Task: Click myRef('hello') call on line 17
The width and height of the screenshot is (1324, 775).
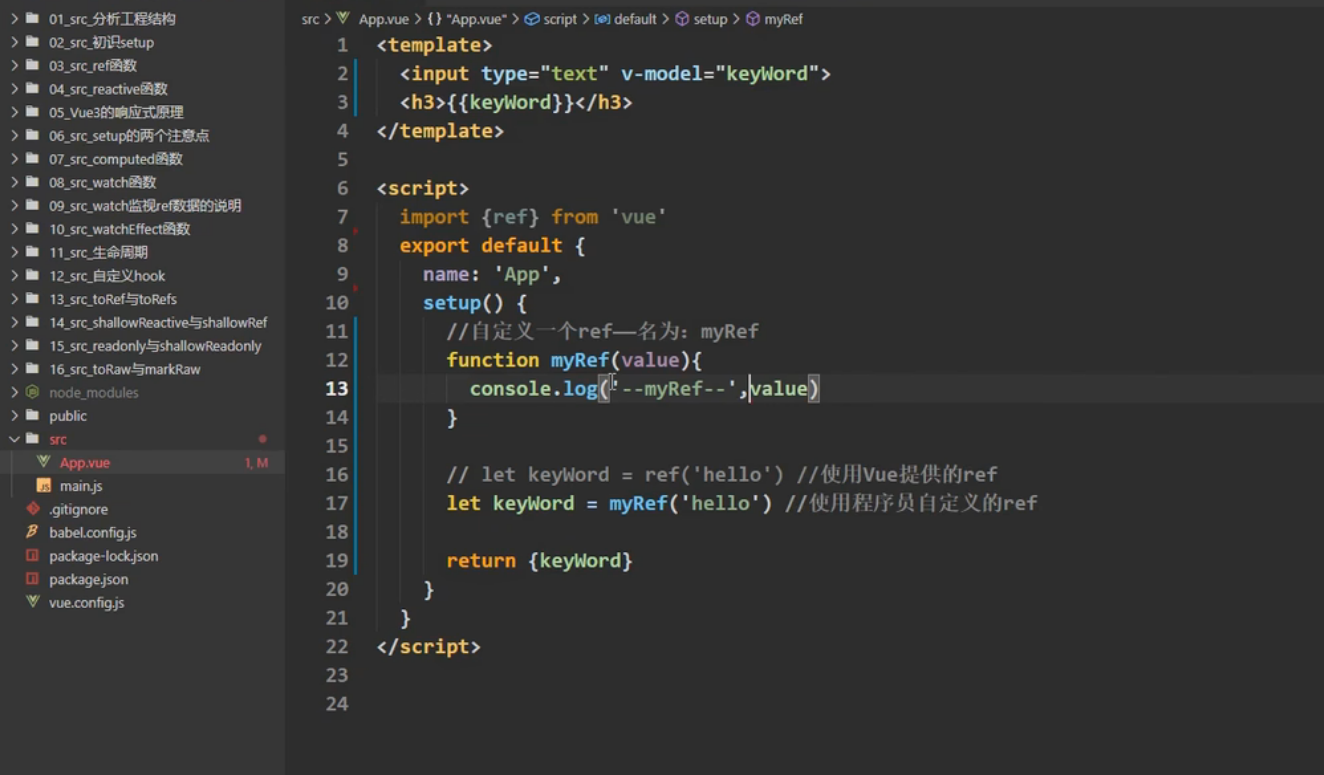Action: click(x=690, y=503)
